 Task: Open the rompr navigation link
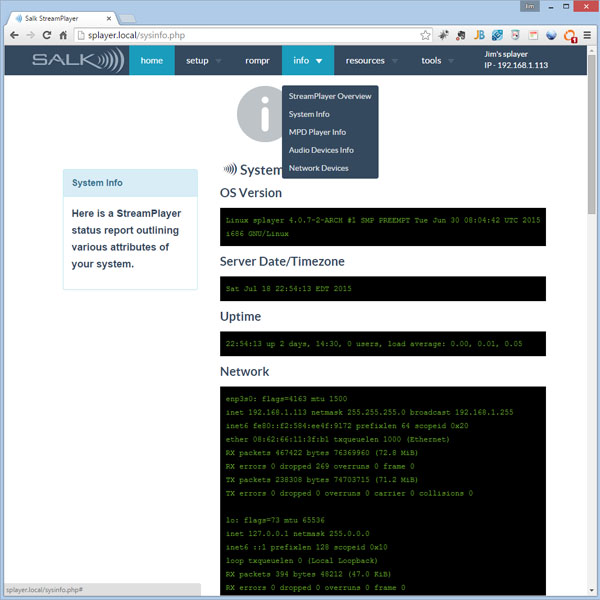(257, 60)
